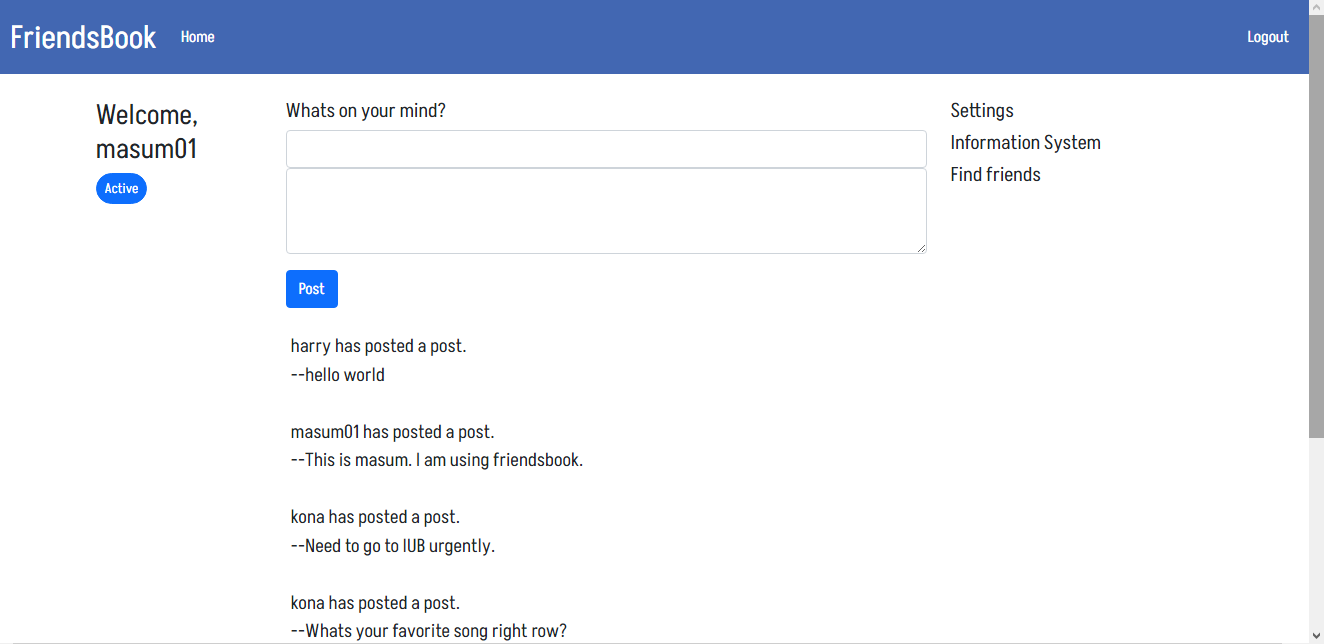Log out using the Logout link

(x=1267, y=37)
